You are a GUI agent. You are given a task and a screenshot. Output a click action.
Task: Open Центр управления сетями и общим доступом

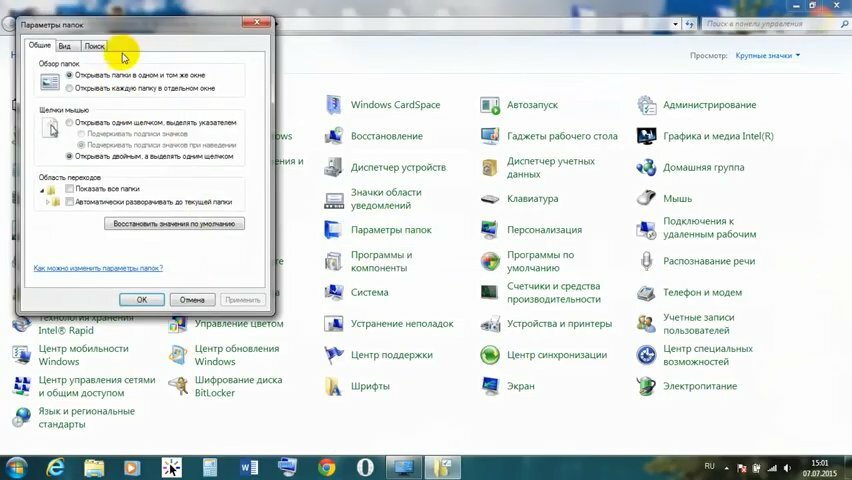tap(97, 387)
